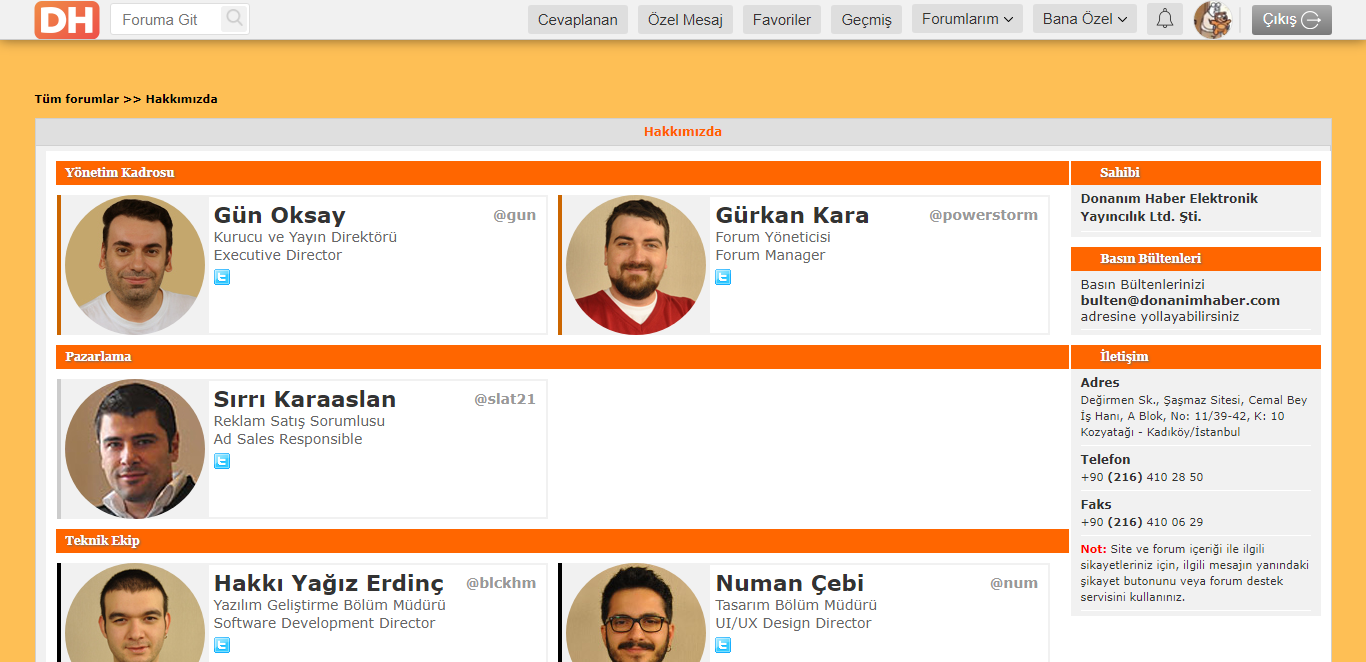Focus the Foruma Git search field
Screen dimensions: 1366x662
[x=166, y=19]
